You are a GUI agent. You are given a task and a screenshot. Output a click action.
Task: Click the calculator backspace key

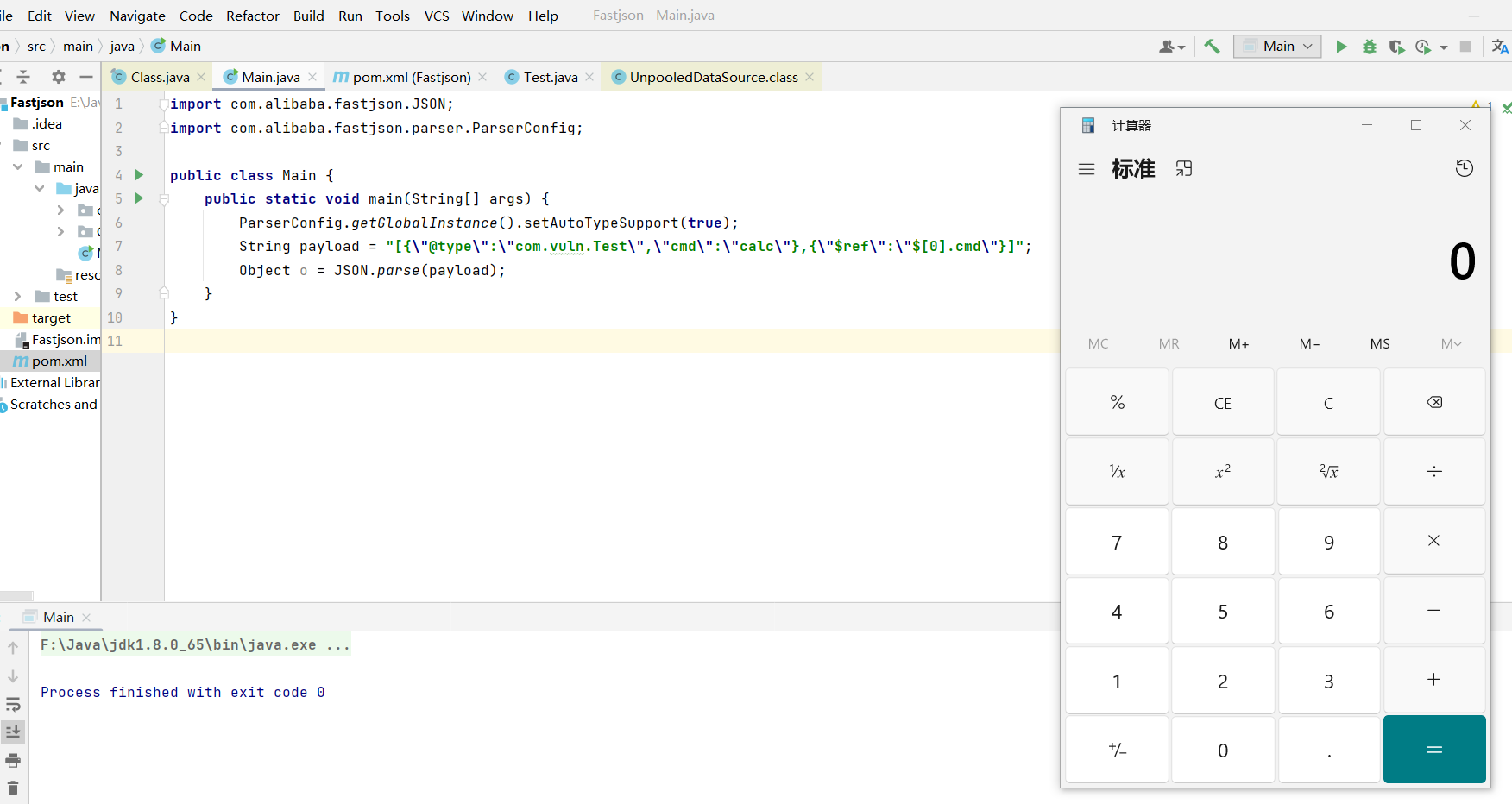point(1434,402)
